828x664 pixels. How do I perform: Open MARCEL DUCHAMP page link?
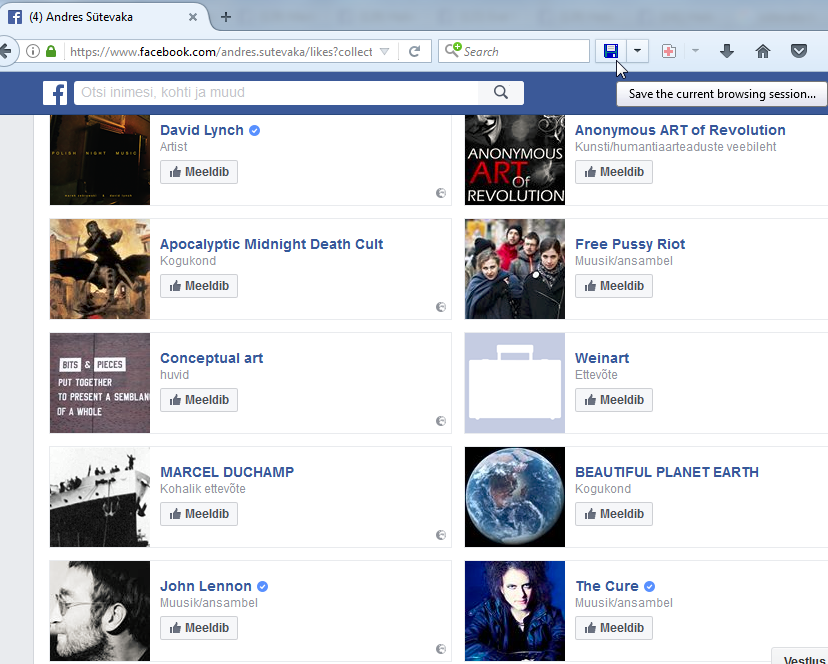[227, 472]
